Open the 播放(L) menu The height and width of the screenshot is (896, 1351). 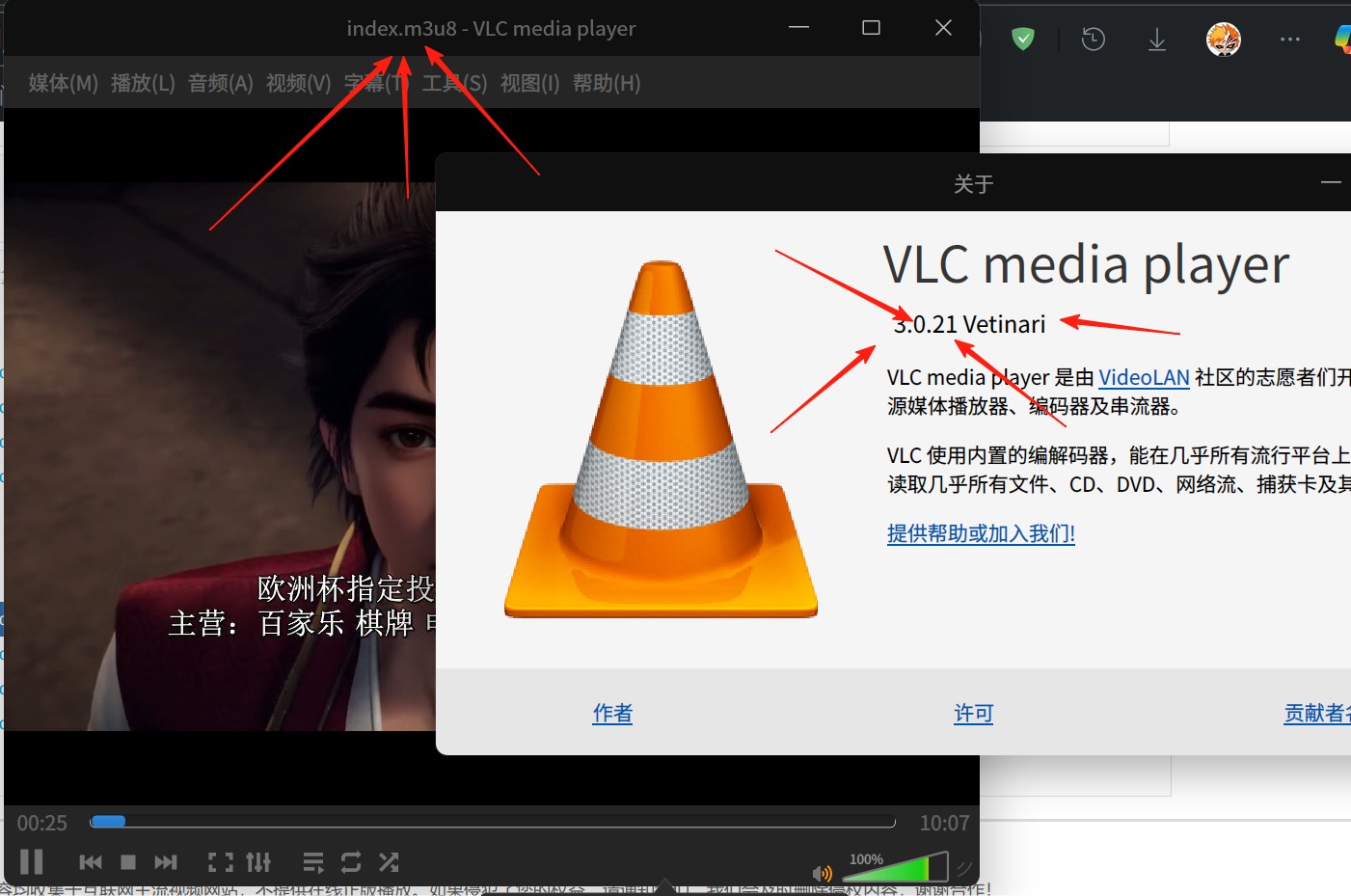coord(143,83)
